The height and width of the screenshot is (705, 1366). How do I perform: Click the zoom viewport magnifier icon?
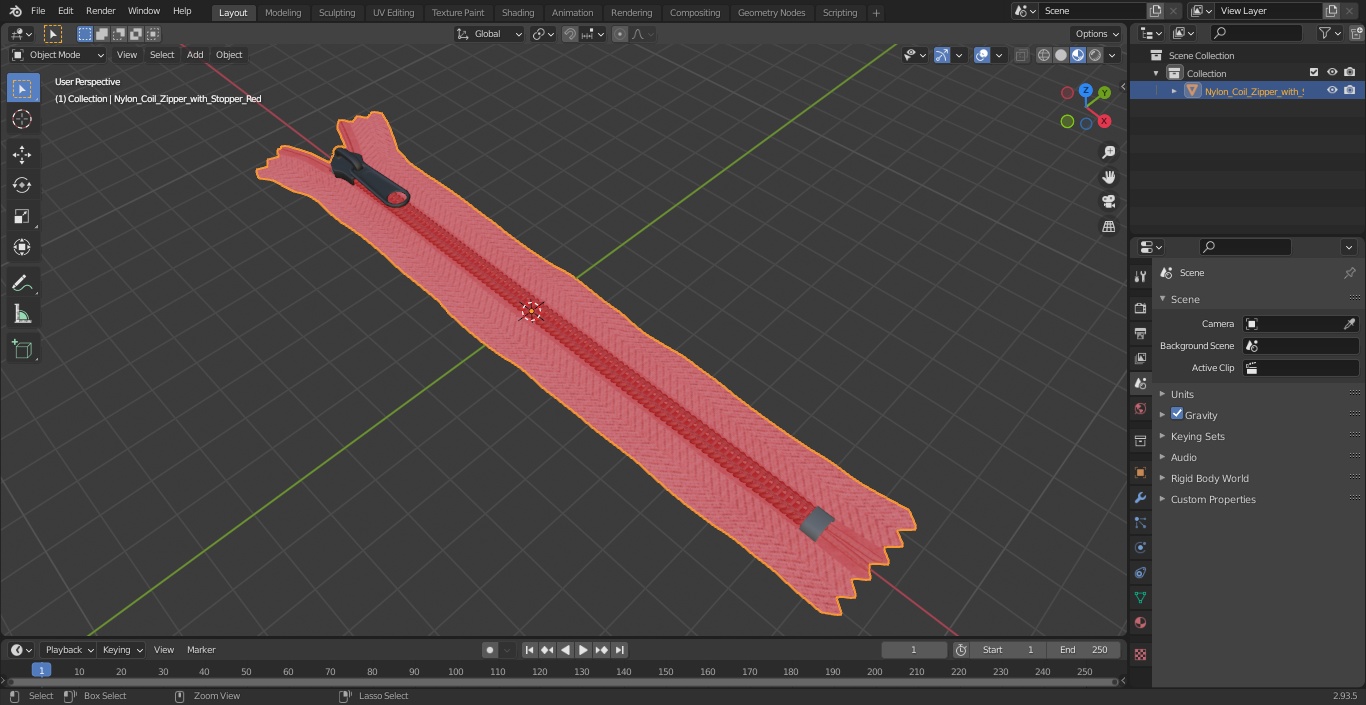tap(1108, 152)
